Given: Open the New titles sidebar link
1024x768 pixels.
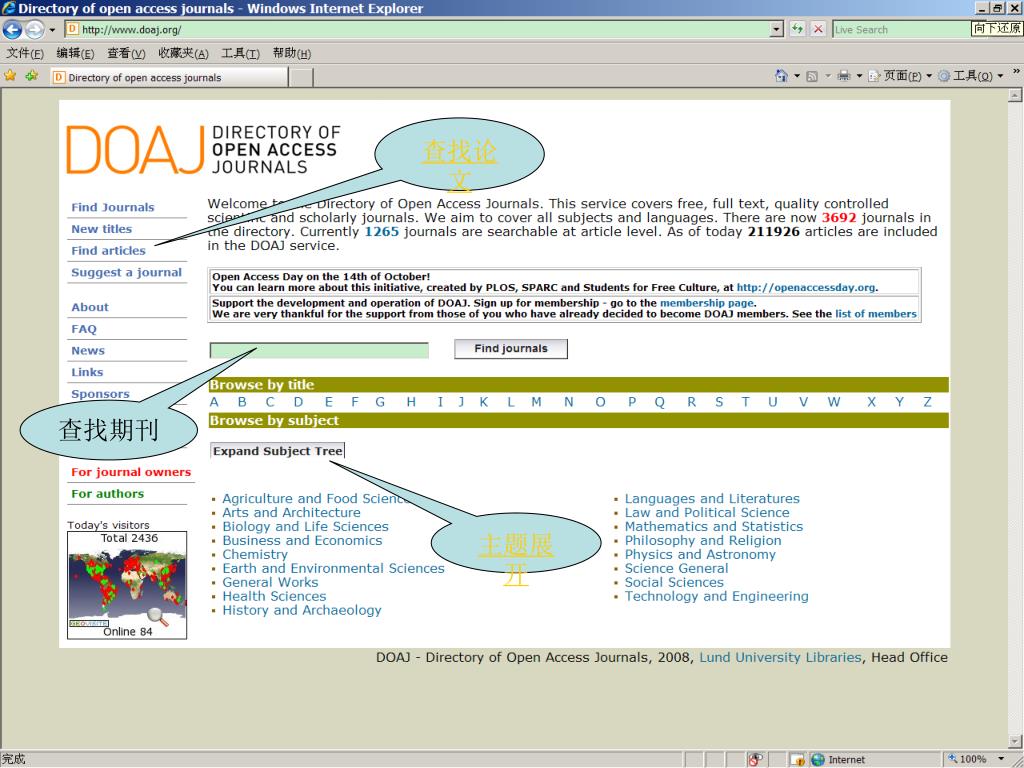Looking at the screenshot, I should click(x=101, y=229).
